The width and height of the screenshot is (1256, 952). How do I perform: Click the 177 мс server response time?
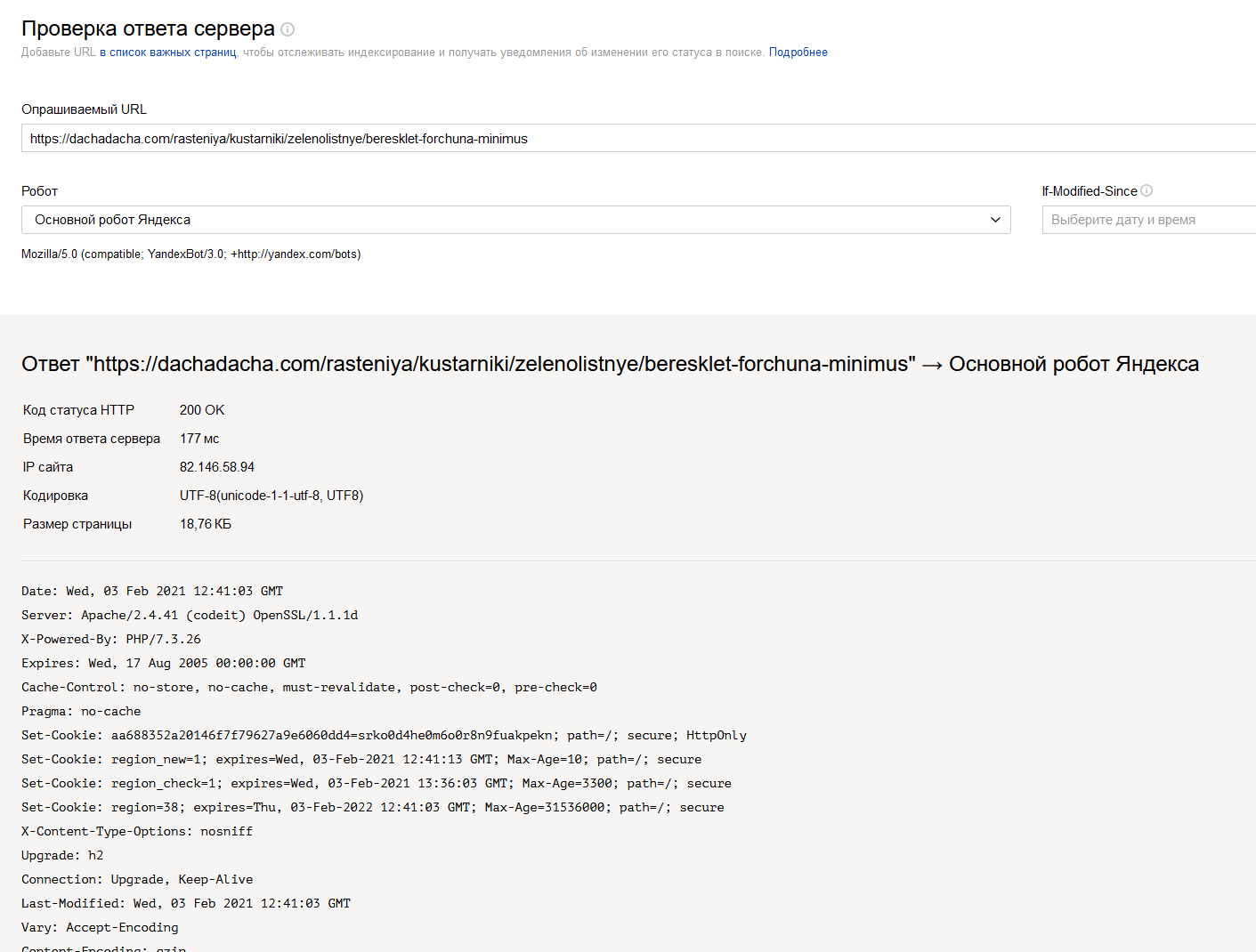coord(199,439)
